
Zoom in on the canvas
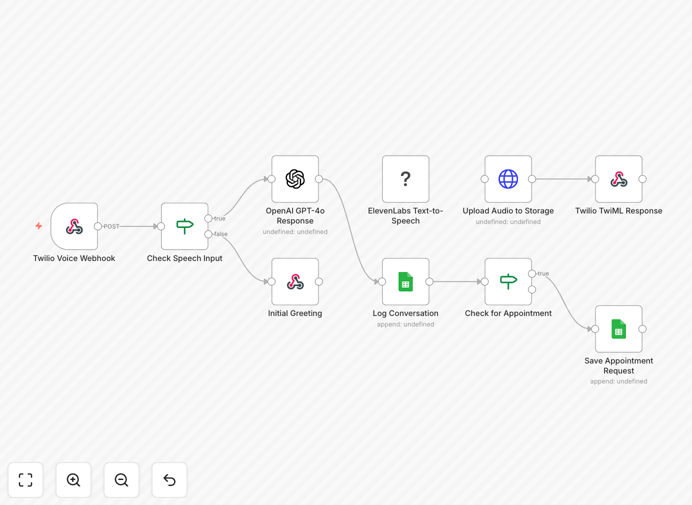click(x=73, y=480)
